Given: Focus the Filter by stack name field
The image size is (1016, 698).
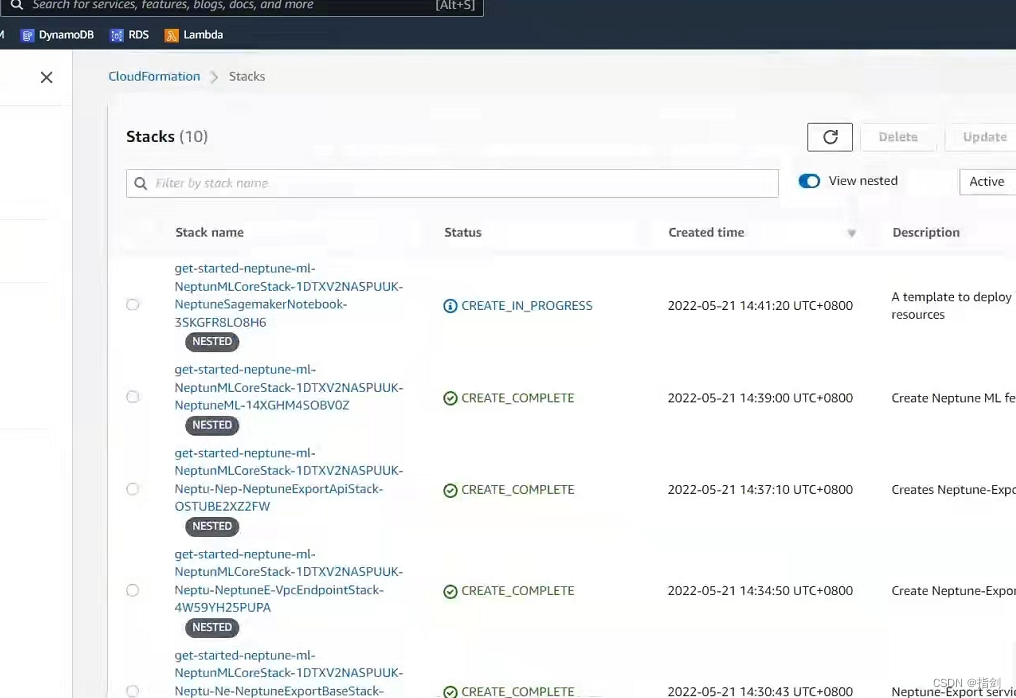Looking at the screenshot, I should (x=452, y=183).
